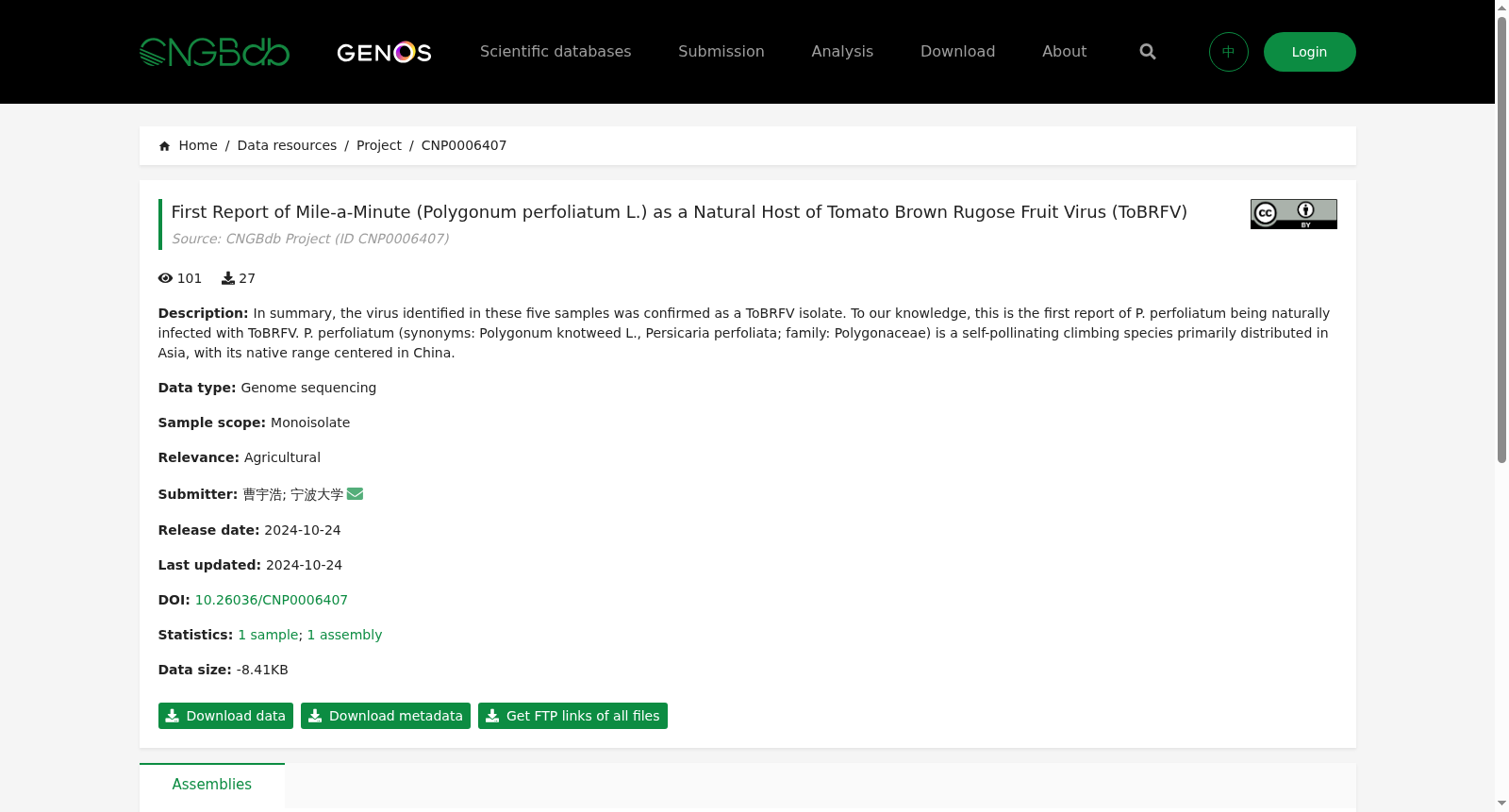Open the Submission menu
Screen dimensions: 1509x812
click(x=721, y=52)
